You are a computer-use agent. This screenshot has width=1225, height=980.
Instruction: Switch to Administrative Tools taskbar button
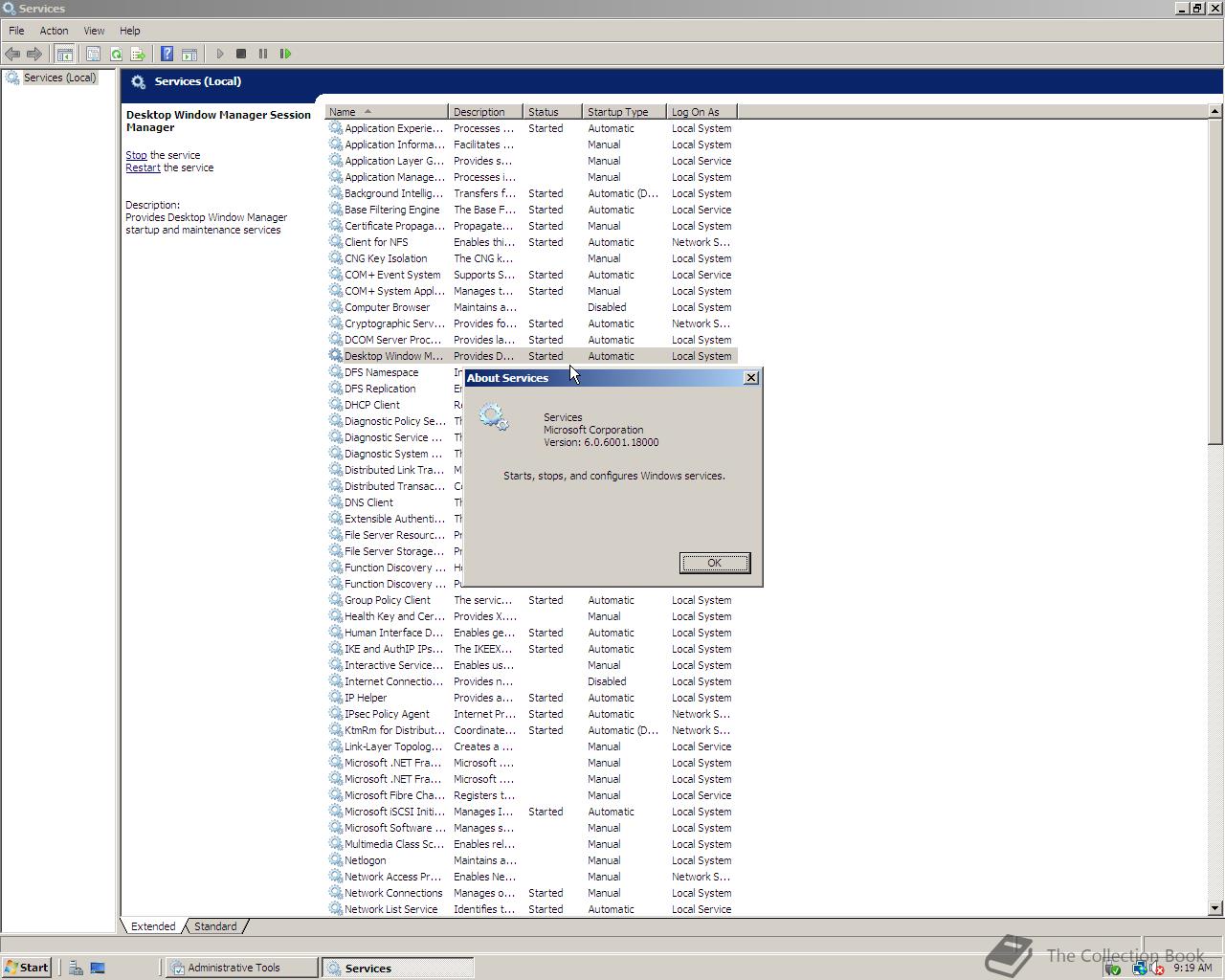tap(241, 968)
